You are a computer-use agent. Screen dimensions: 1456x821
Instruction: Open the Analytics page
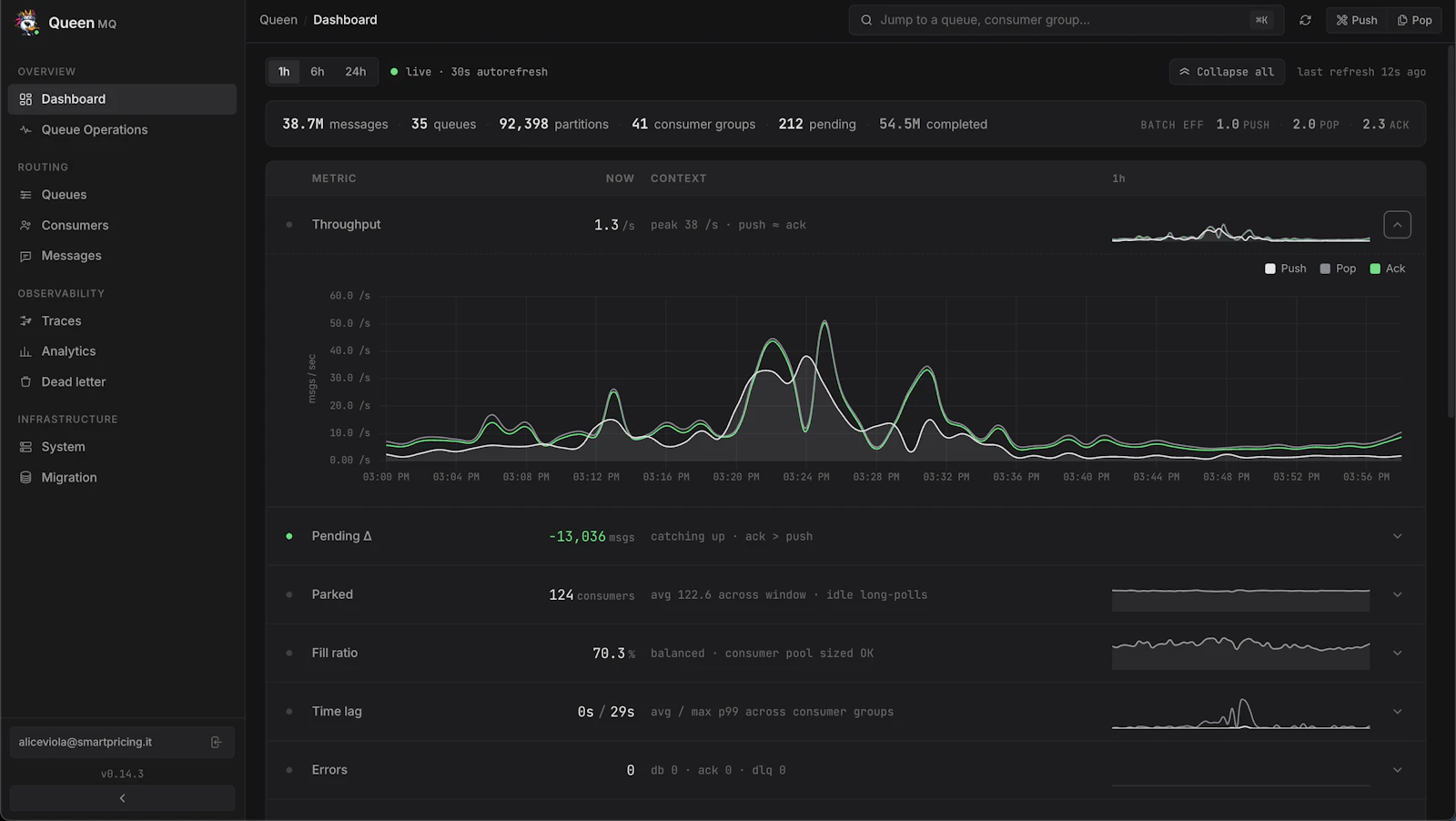pyautogui.click(x=122, y=351)
